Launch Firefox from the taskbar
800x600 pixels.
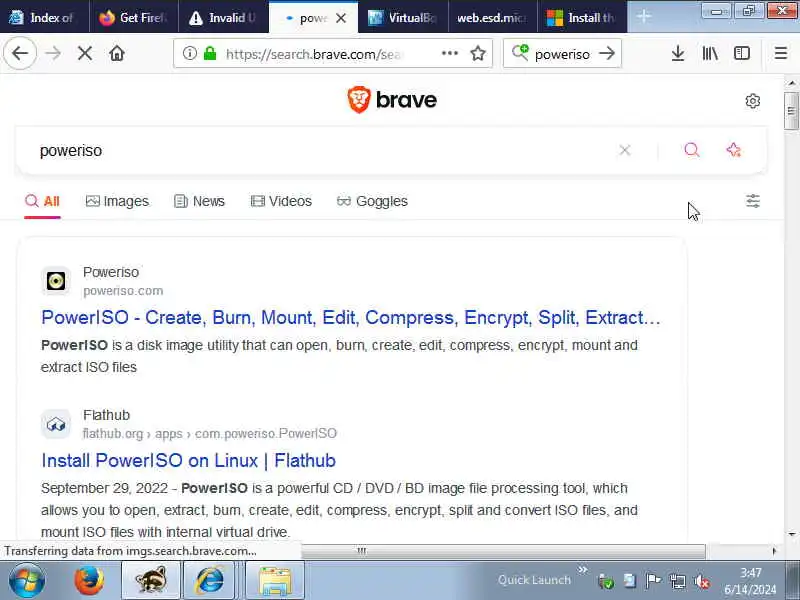(89, 581)
